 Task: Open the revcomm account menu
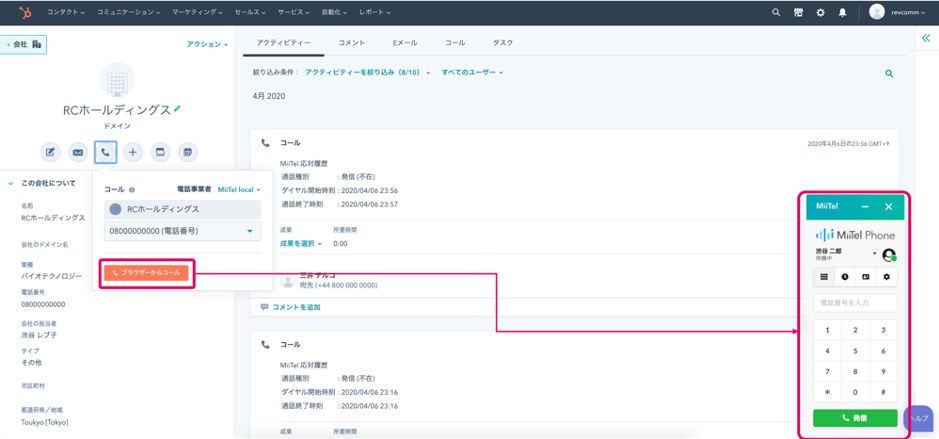[x=908, y=12]
